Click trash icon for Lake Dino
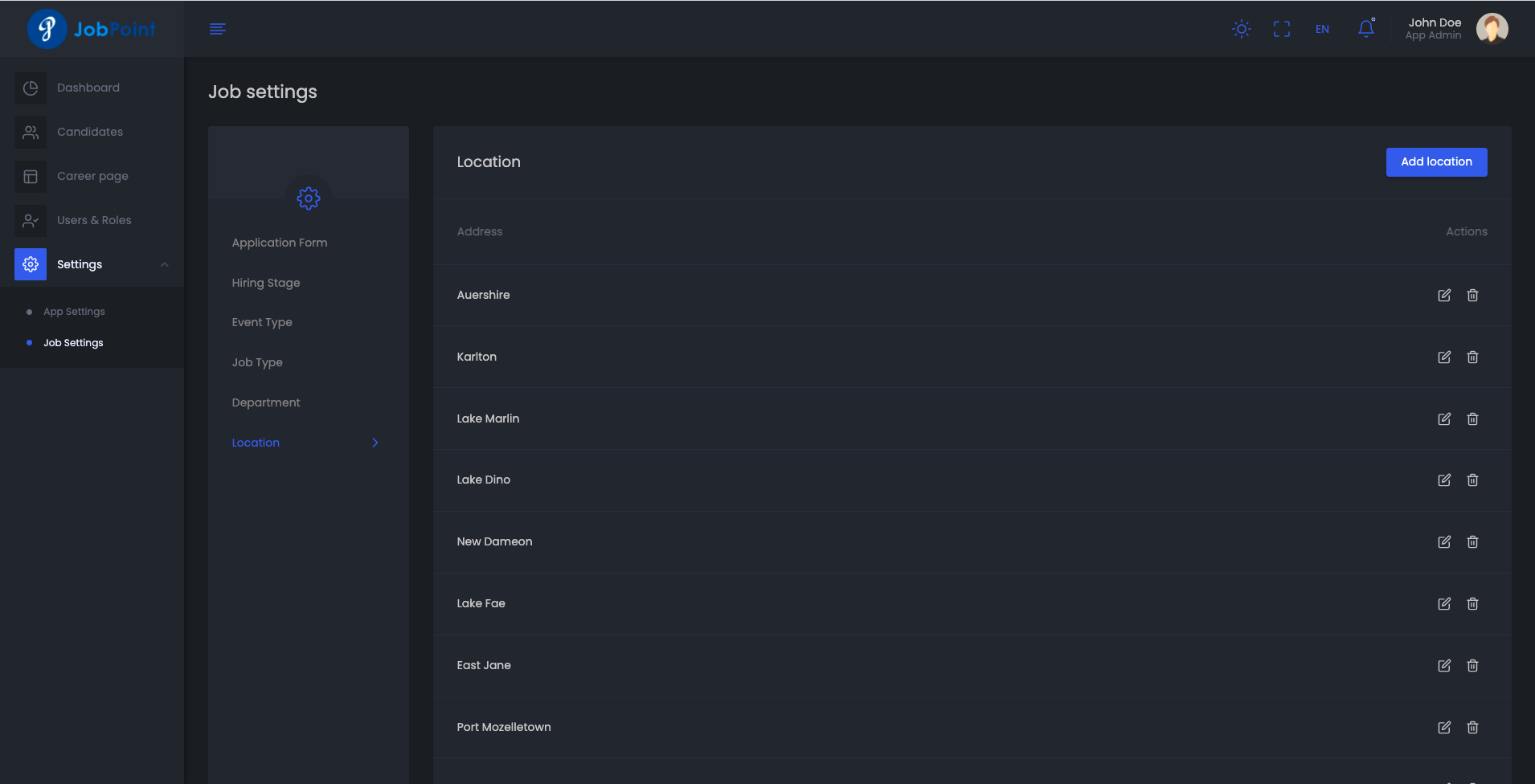This screenshot has height=784, width=1535. (1472, 480)
